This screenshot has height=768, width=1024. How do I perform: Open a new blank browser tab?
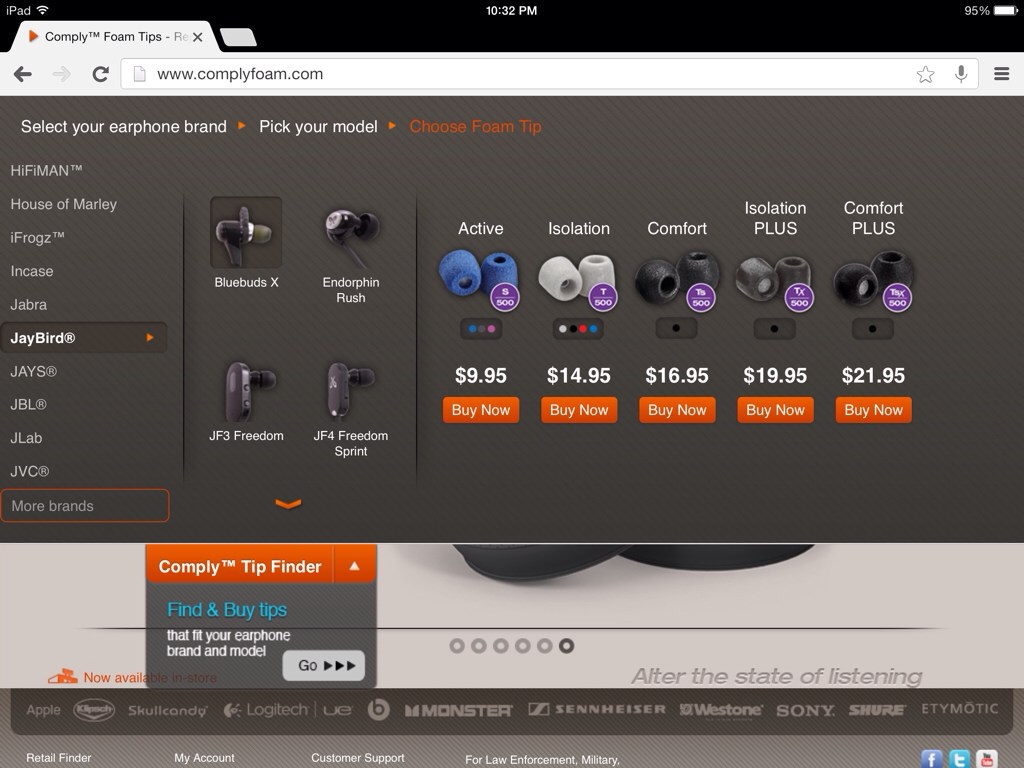[x=238, y=37]
